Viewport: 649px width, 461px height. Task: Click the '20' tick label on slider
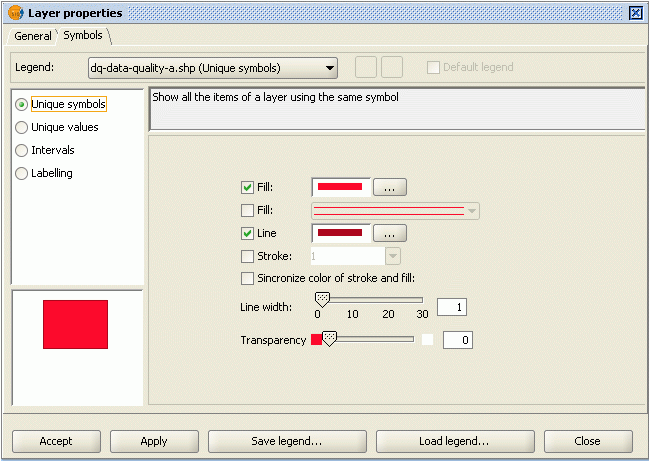(388, 314)
